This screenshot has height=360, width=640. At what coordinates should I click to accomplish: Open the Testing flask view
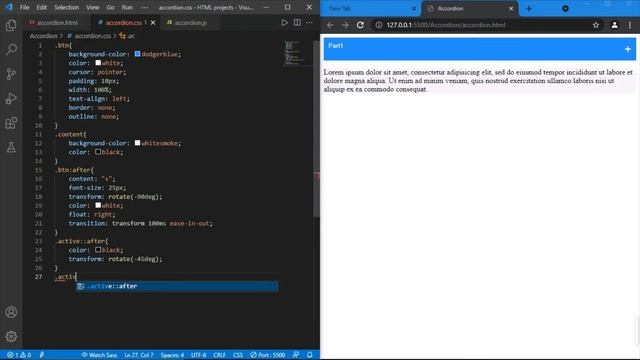tap(11, 147)
